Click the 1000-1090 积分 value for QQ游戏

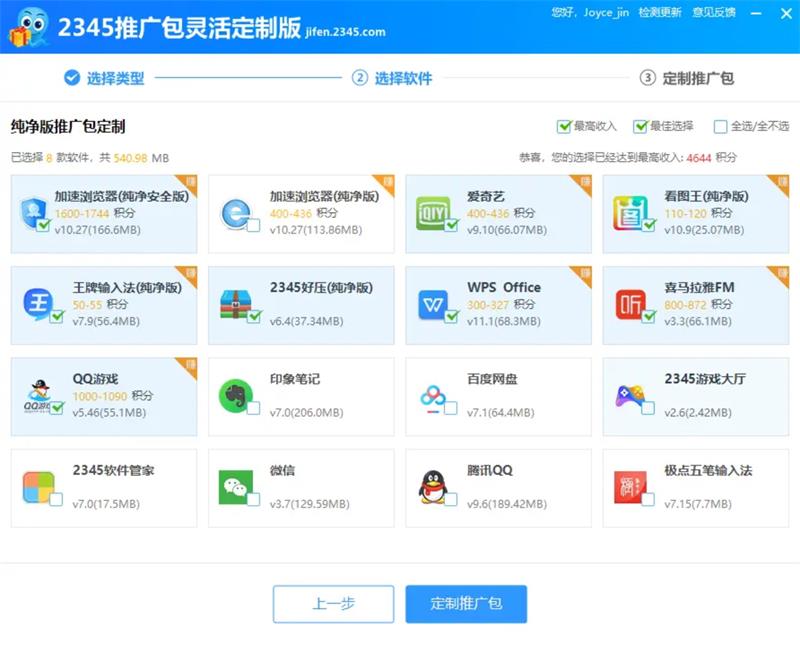pyautogui.click(x=113, y=395)
